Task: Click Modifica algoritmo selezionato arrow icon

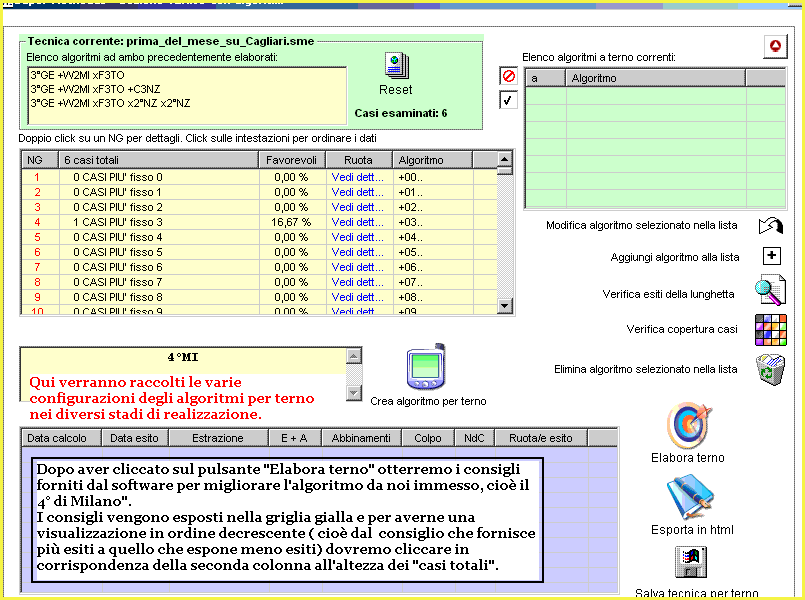Action: pos(771,225)
